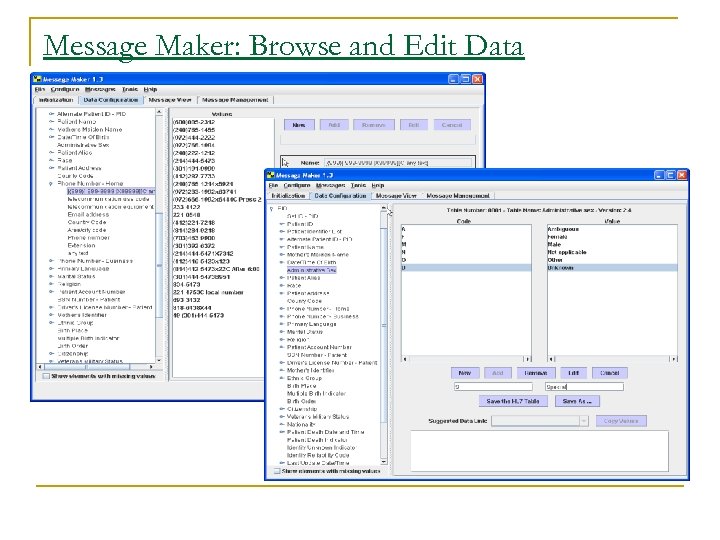720x540 pixels.
Task: Open Configure menu in front window
Action: (x=297, y=185)
